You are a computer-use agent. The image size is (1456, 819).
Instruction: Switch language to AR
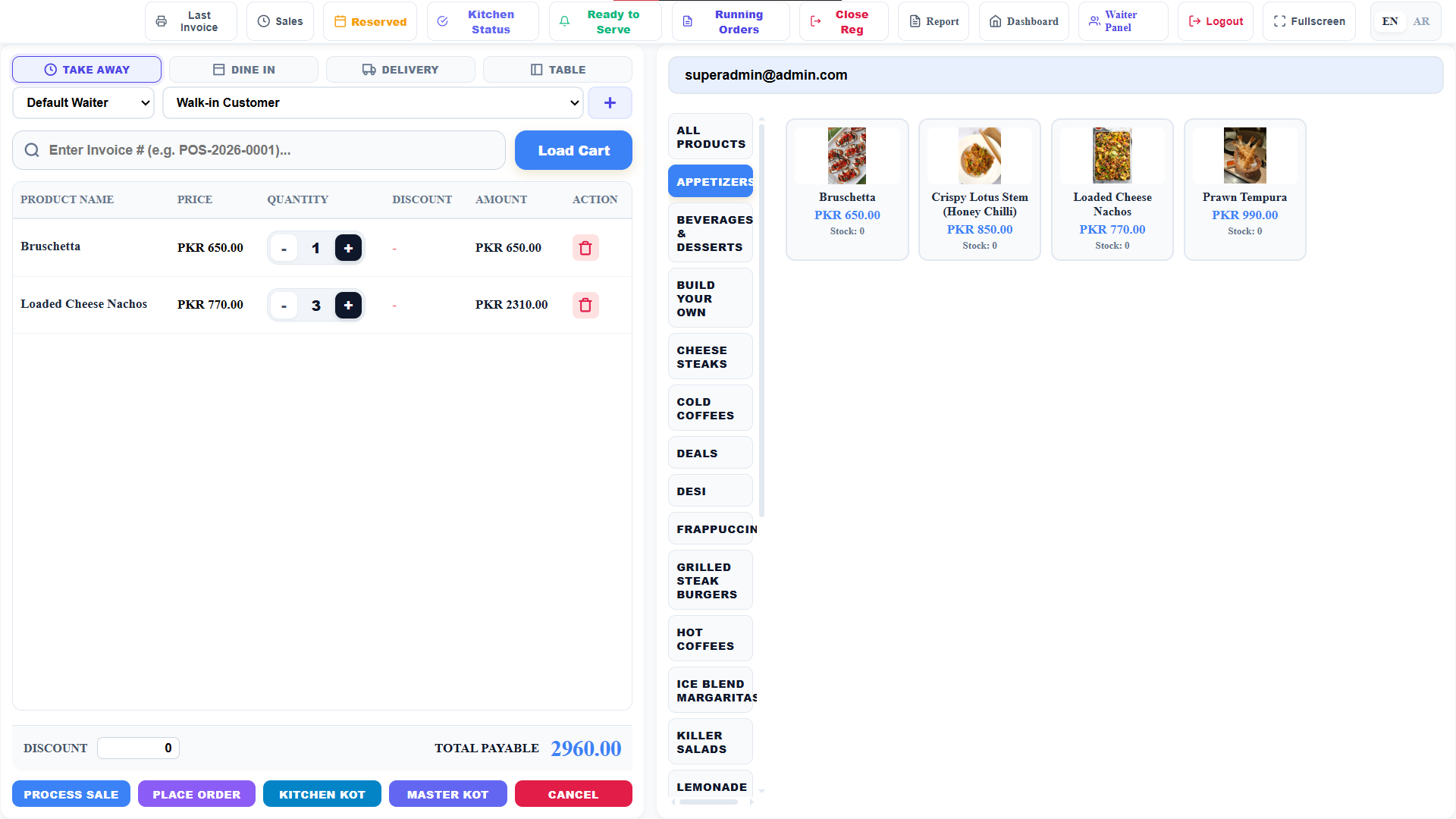pos(1421,21)
